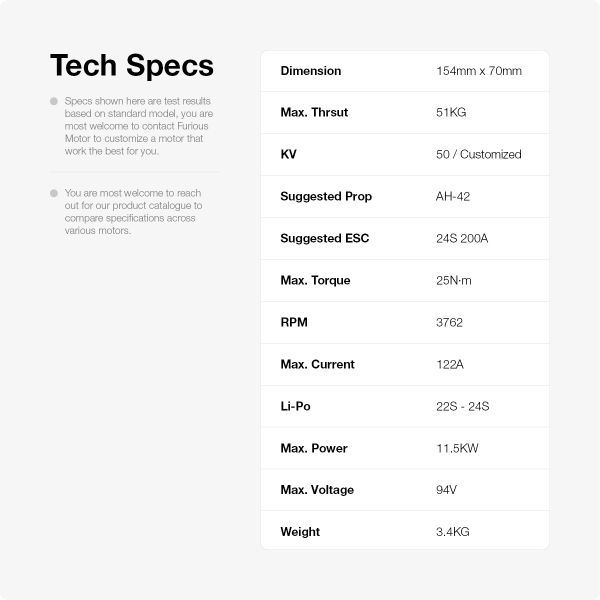Click the Max. Torque label
Viewport: 600px width, 600px height.
(x=315, y=281)
